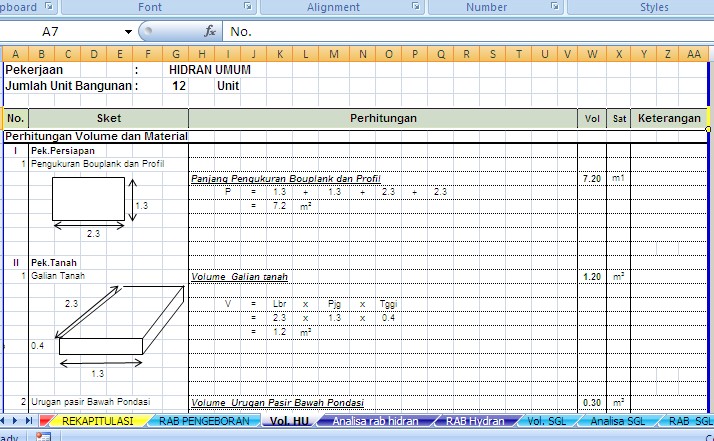The image size is (714, 441).
Task: Open the Number group dialog launcher
Action: point(555,6)
